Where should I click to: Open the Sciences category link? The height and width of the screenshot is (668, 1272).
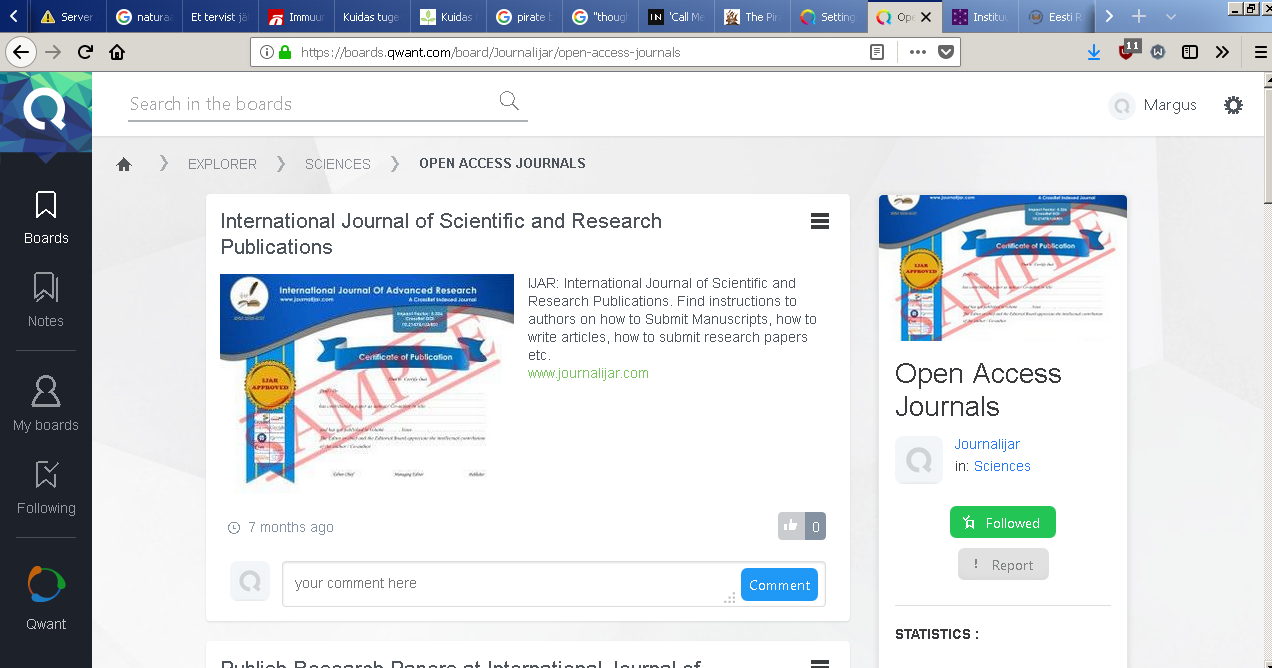coord(1002,466)
